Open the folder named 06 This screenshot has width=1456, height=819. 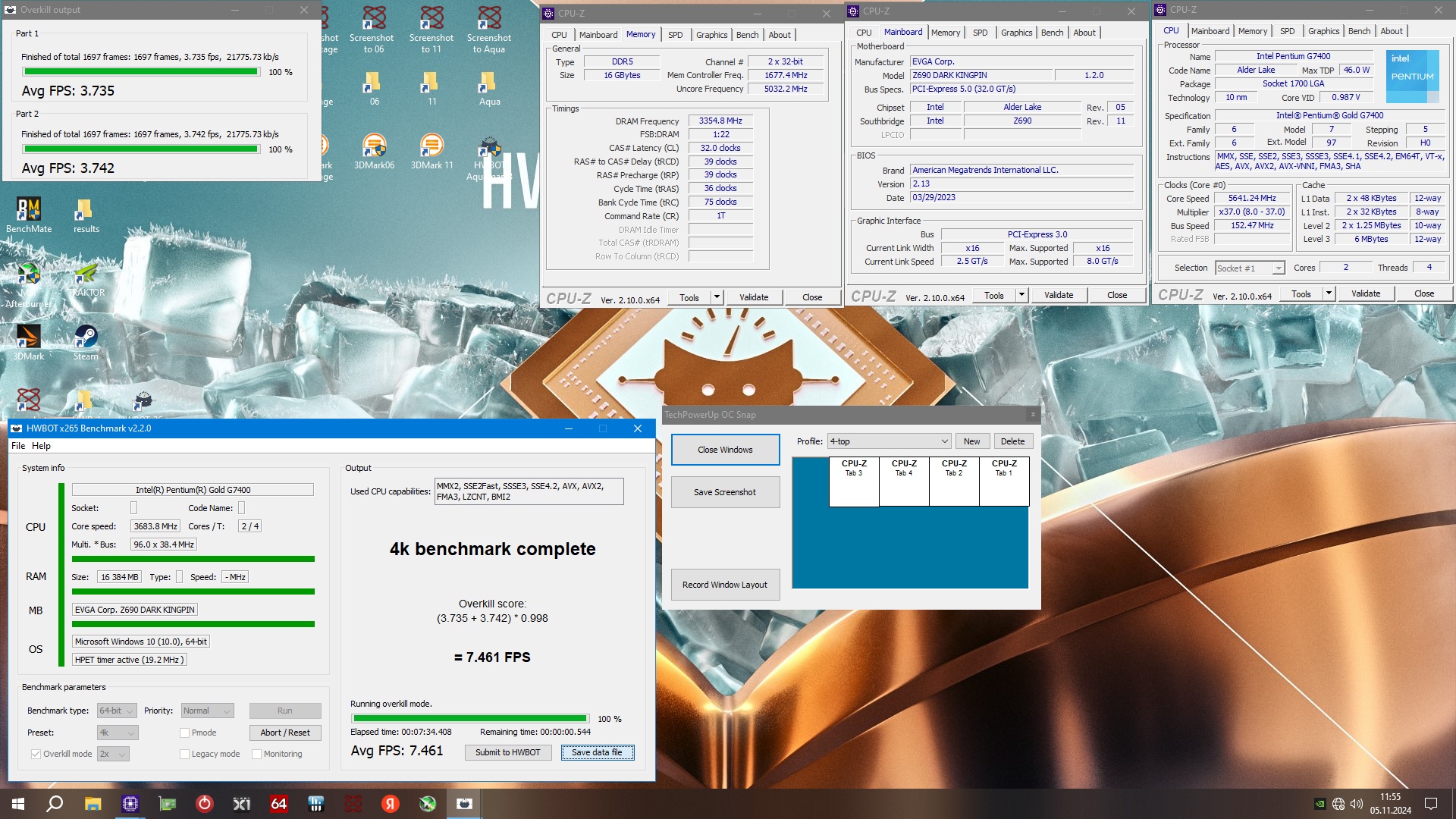(x=374, y=88)
